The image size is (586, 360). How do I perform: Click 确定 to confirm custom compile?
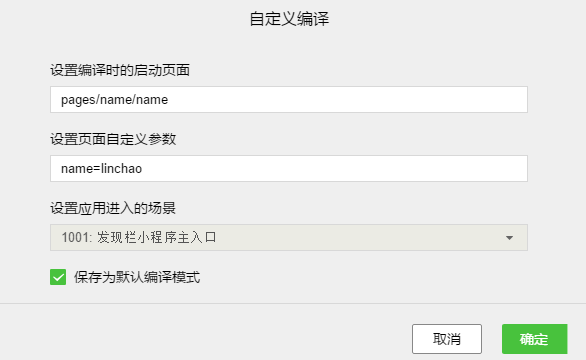534,339
